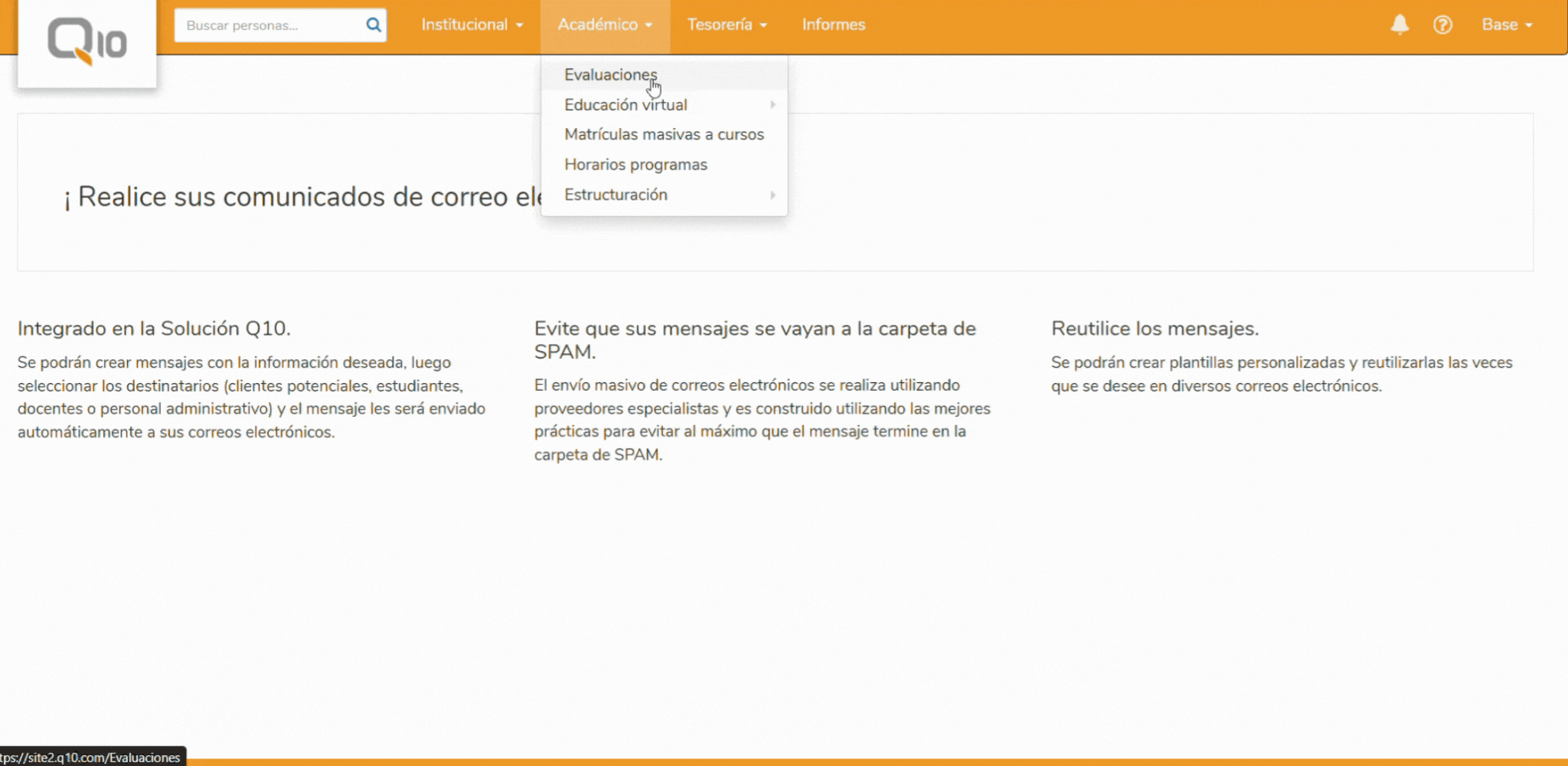Click the Q10 logo

click(87, 41)
